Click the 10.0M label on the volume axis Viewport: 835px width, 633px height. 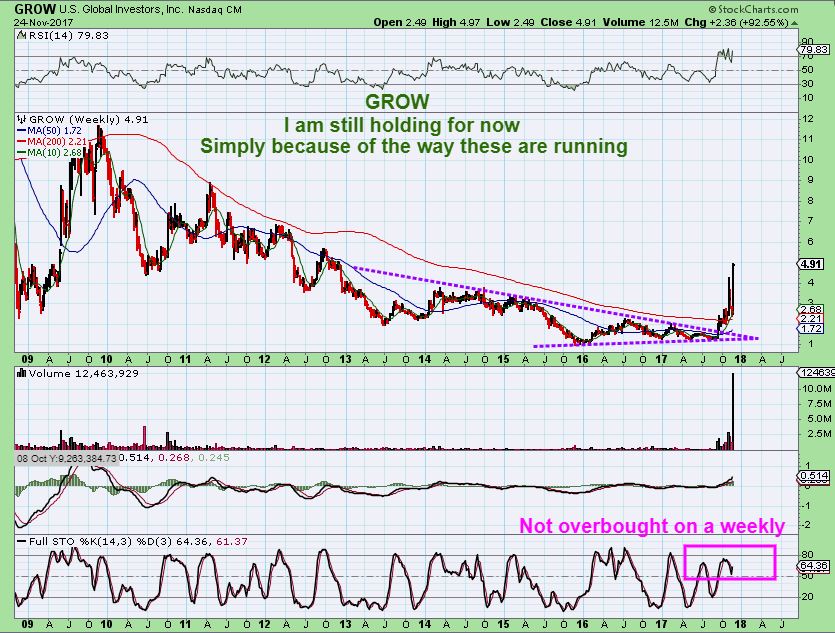click(816, 389)
